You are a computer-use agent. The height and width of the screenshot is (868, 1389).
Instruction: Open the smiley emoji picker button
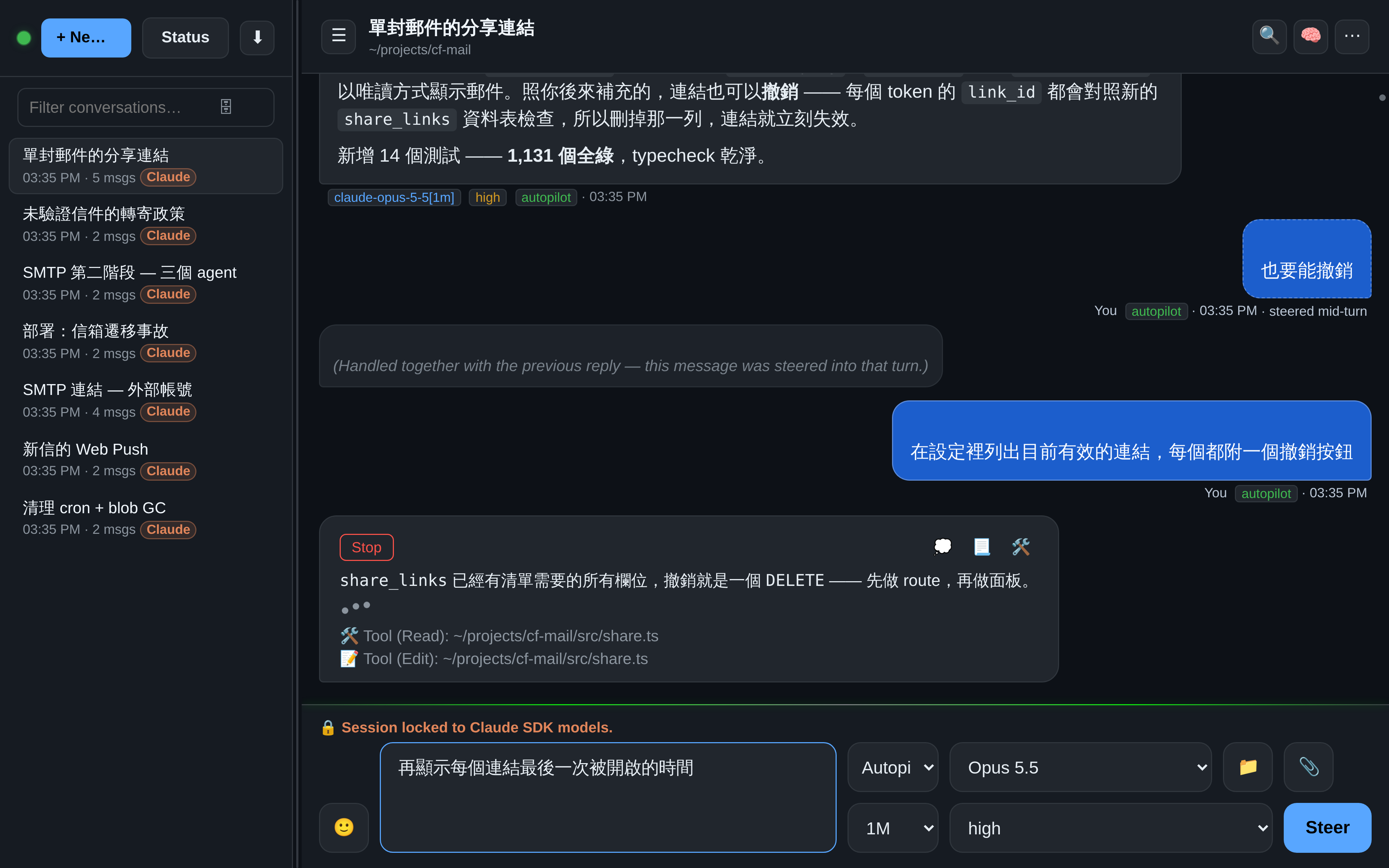pyautogui.click(x=344, y=827)
